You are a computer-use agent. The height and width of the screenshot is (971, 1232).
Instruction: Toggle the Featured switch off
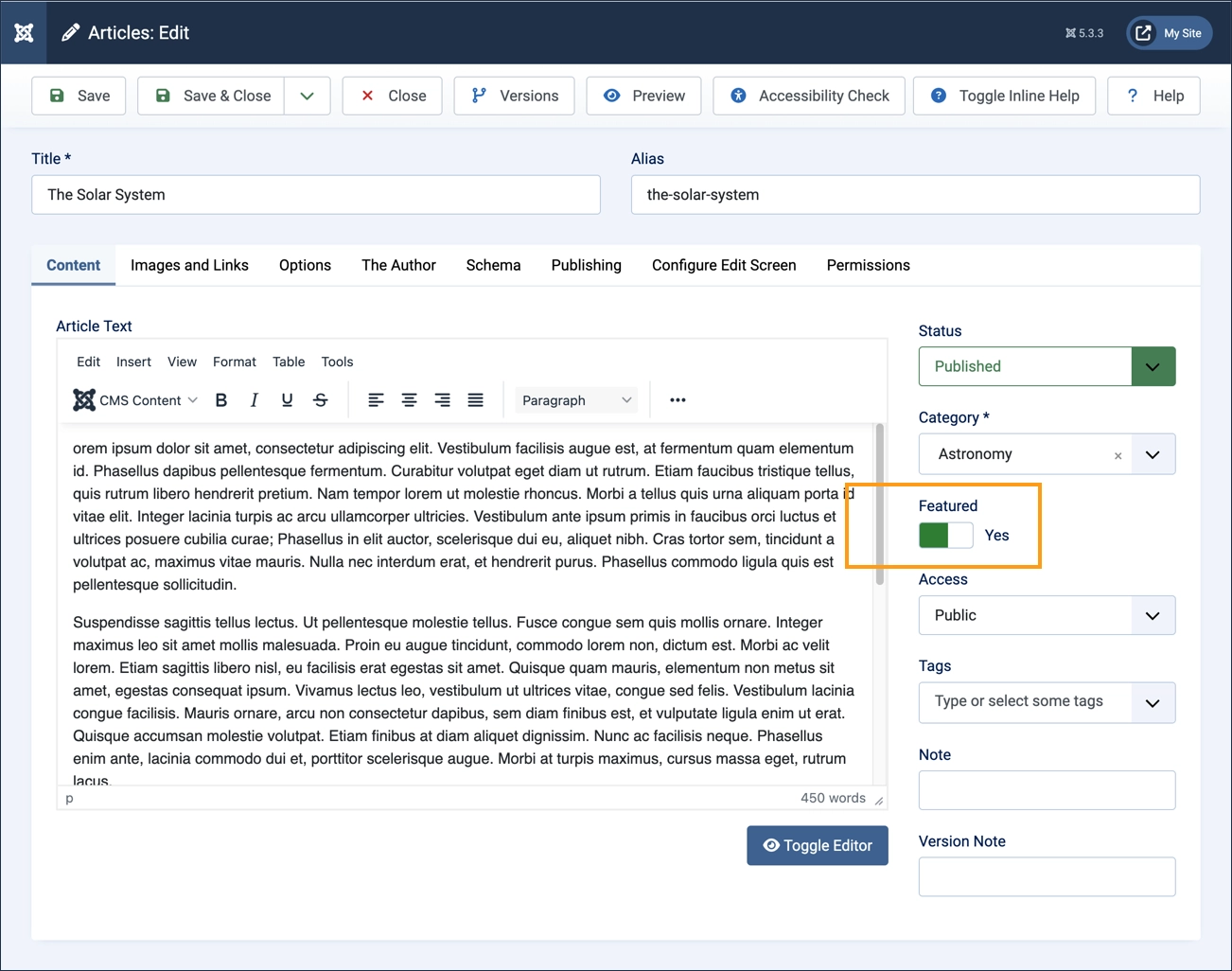[x=945, y=536]
